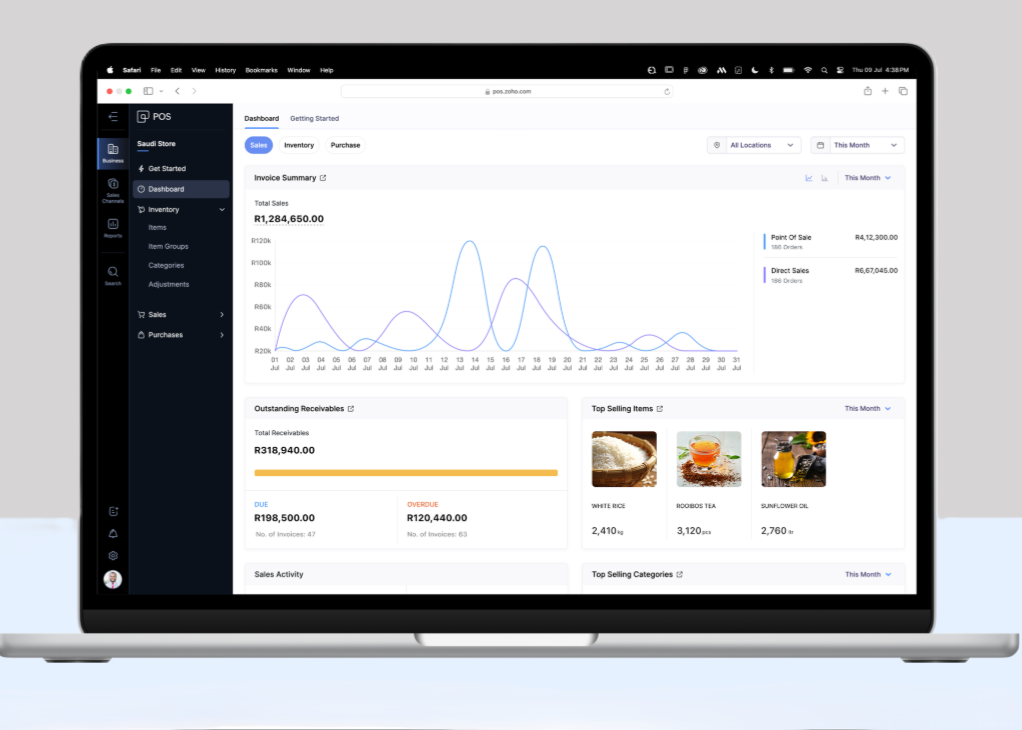Open Adjustments under Inventory

[x=169, y=284]
